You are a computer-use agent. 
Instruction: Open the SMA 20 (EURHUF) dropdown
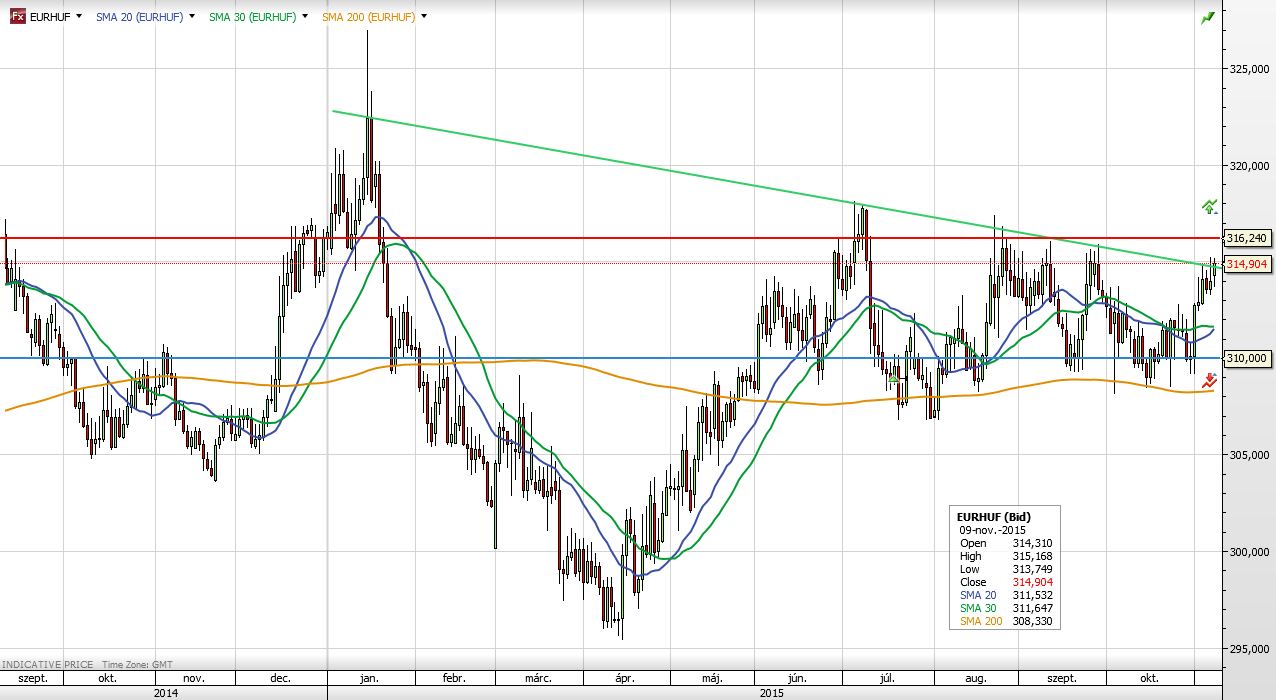(x=192, y=17)
